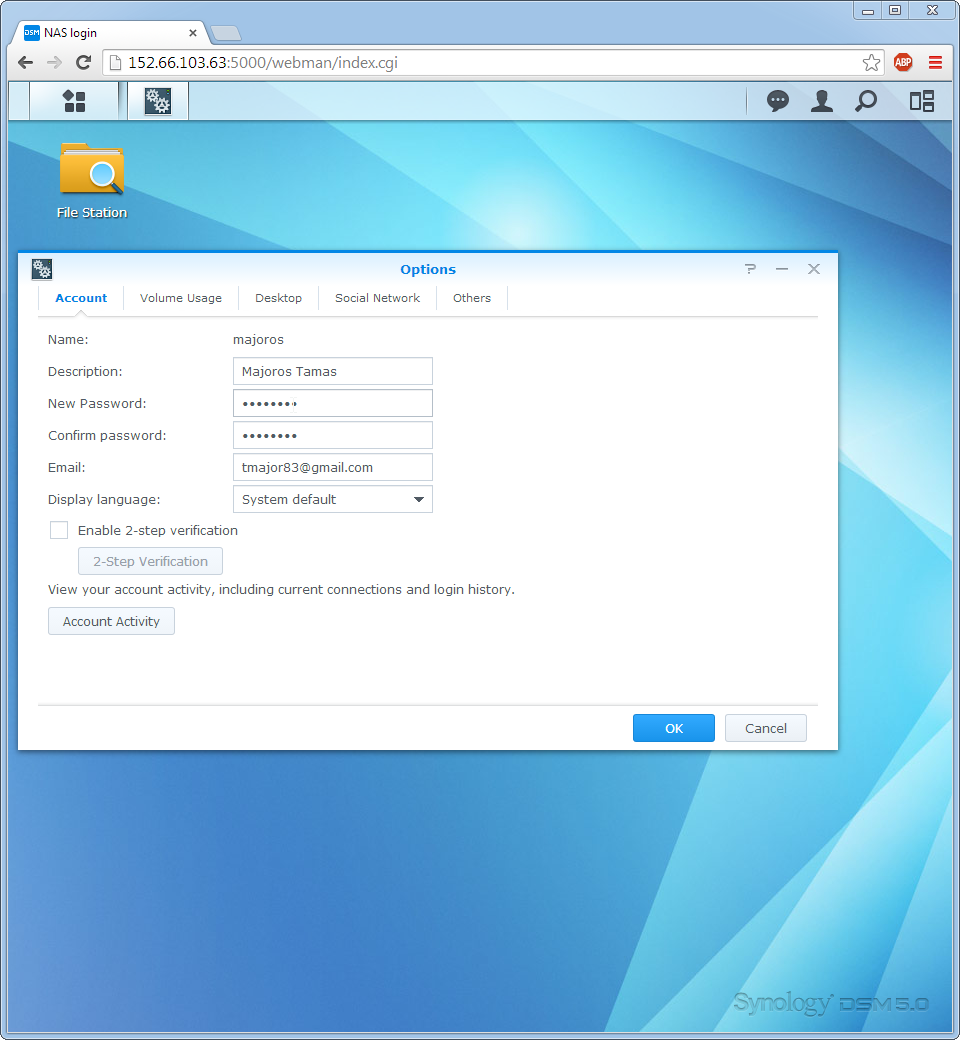Open the user account menu icon
Screen dimensions: 960x1040
(x=822, y=101)
